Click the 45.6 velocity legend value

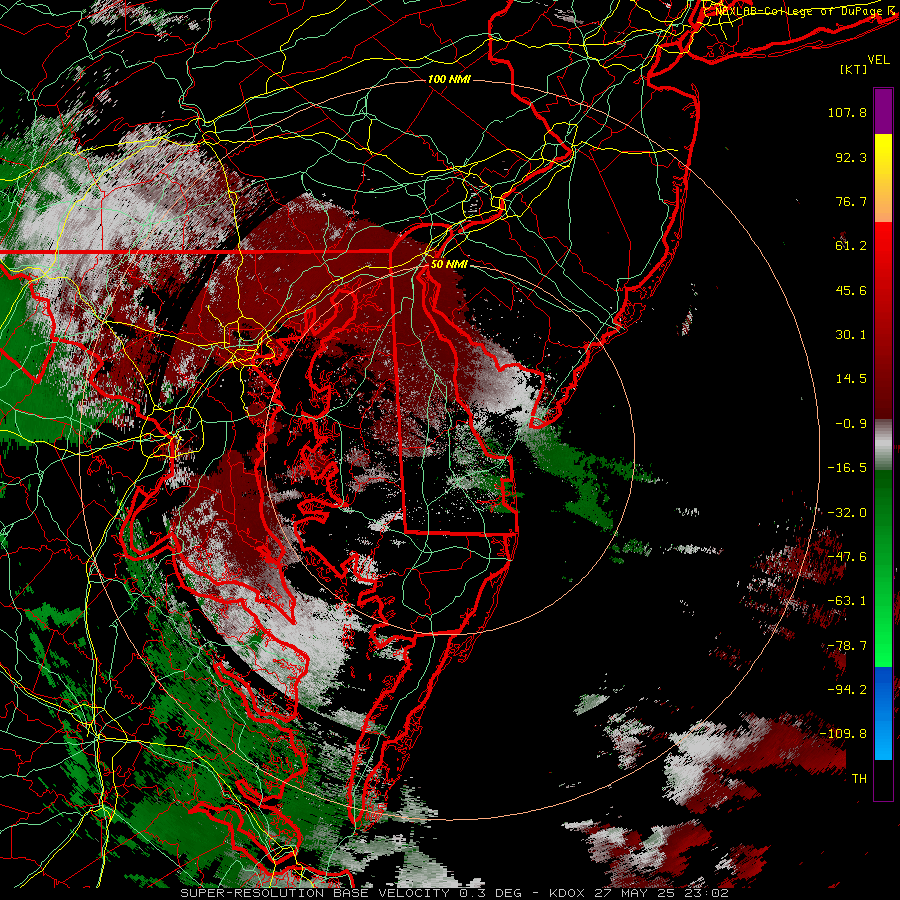point(851,290)
